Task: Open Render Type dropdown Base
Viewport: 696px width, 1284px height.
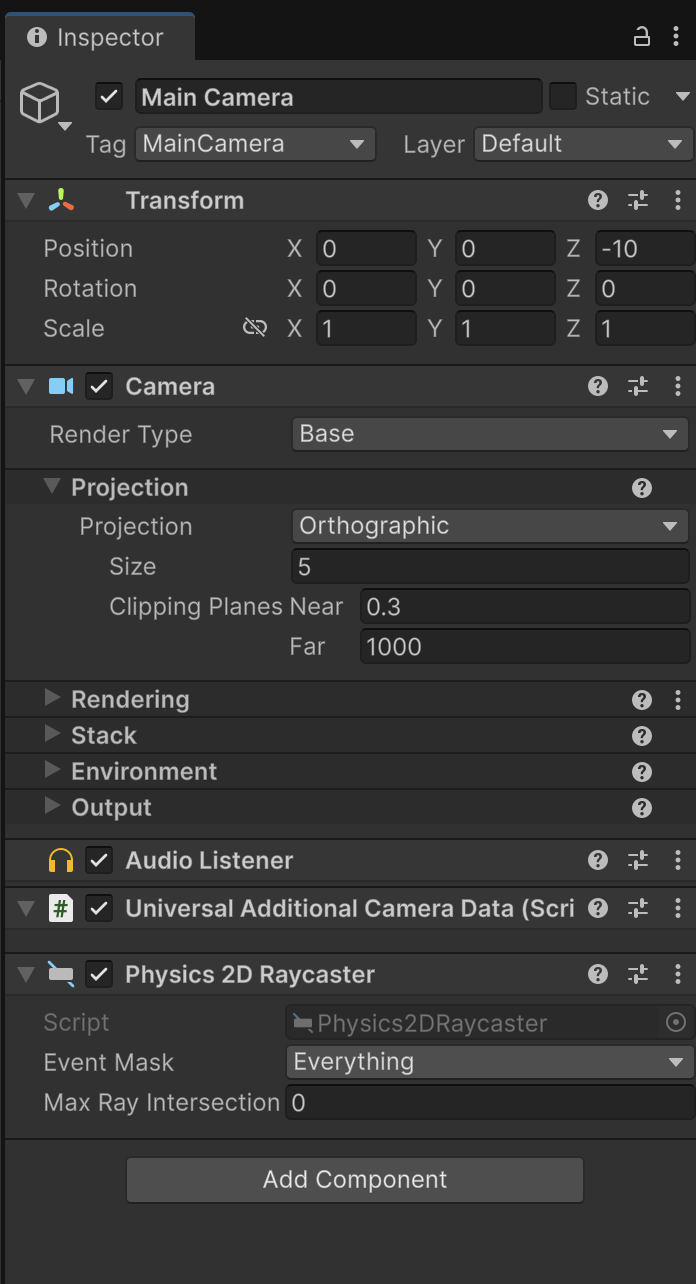Action: tap(490, 434)
